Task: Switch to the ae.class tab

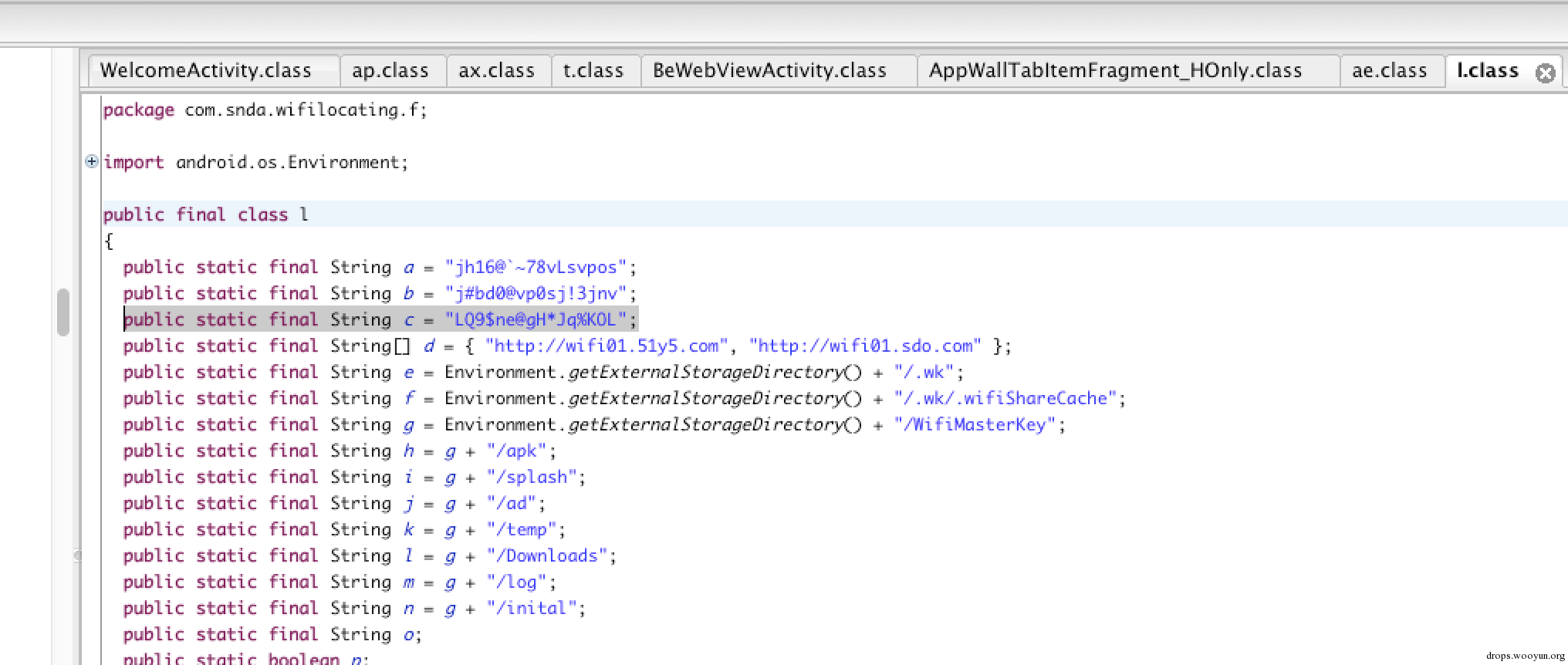Action: click(x=1391, y=71)
